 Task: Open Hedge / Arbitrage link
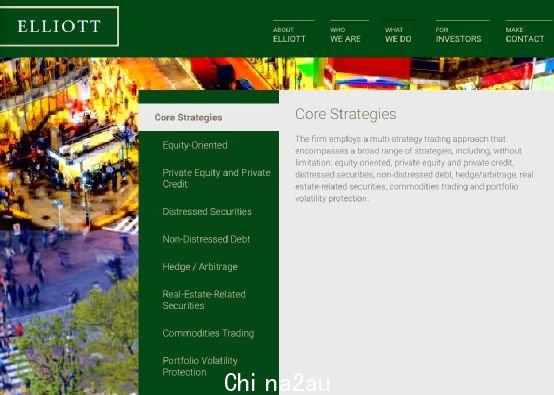[200, 267]
